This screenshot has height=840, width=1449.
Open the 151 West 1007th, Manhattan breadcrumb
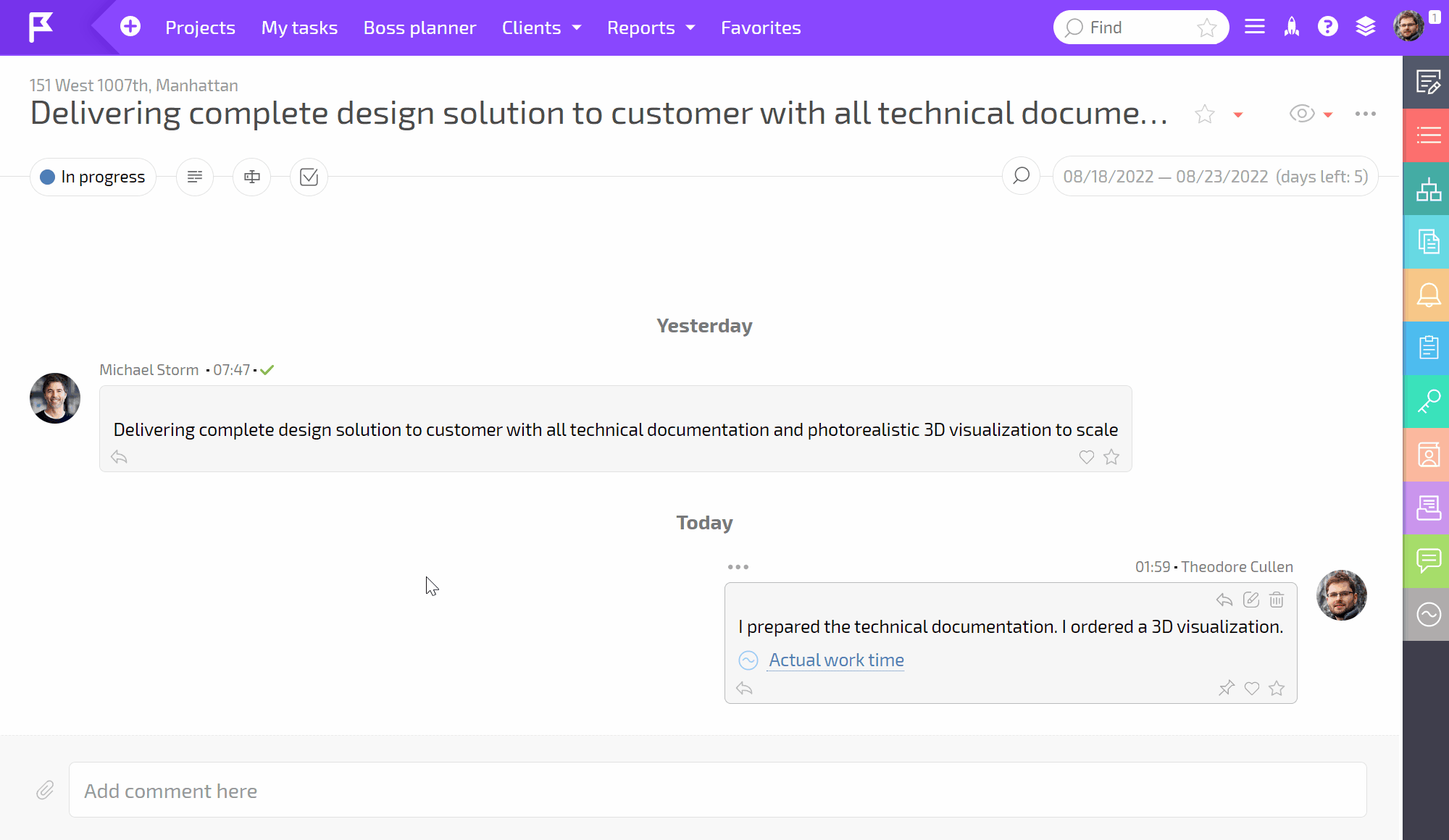point(133,85)
